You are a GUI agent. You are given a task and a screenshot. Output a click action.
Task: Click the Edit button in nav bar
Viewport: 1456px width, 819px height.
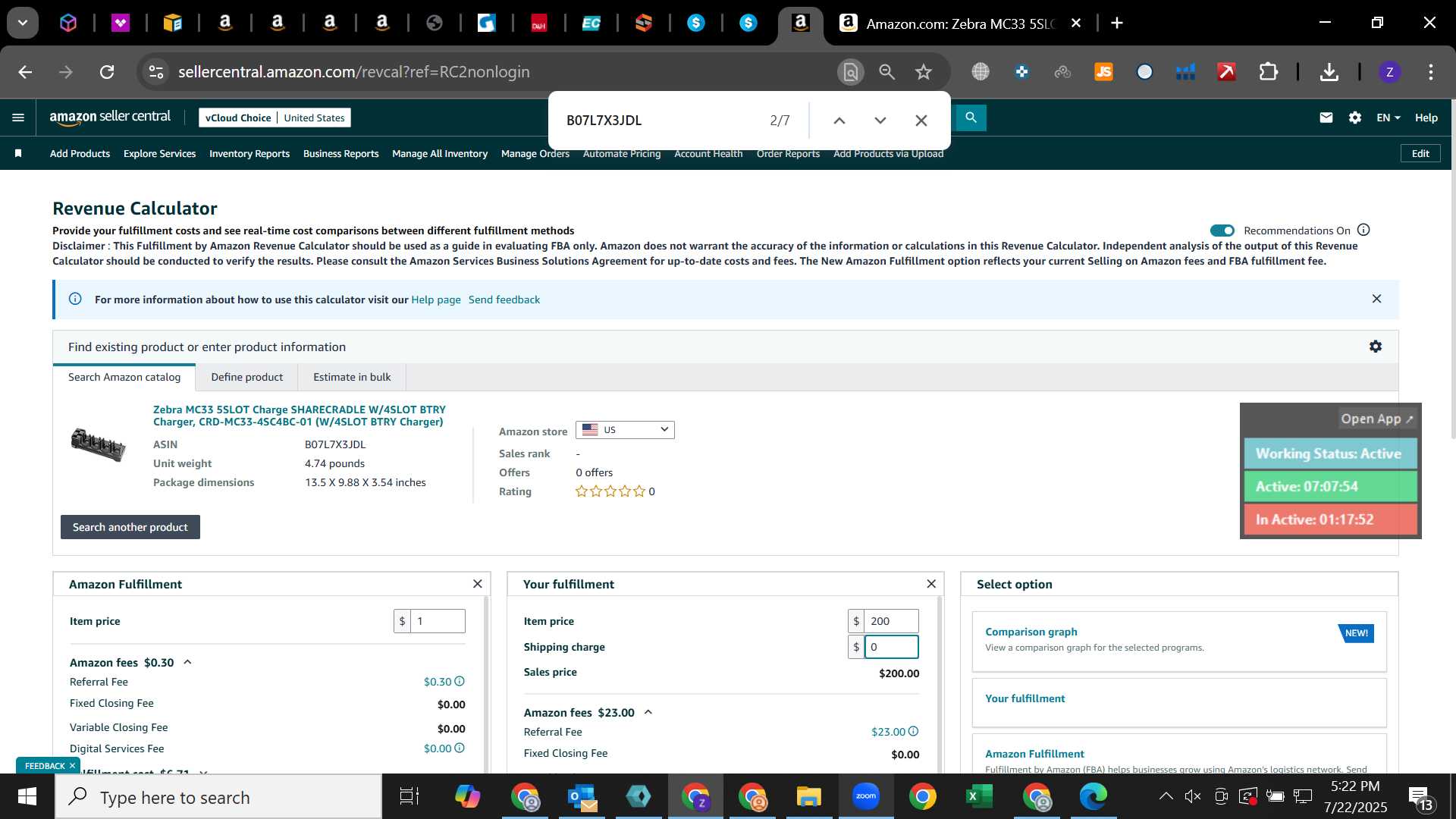tap(1420, 153)
